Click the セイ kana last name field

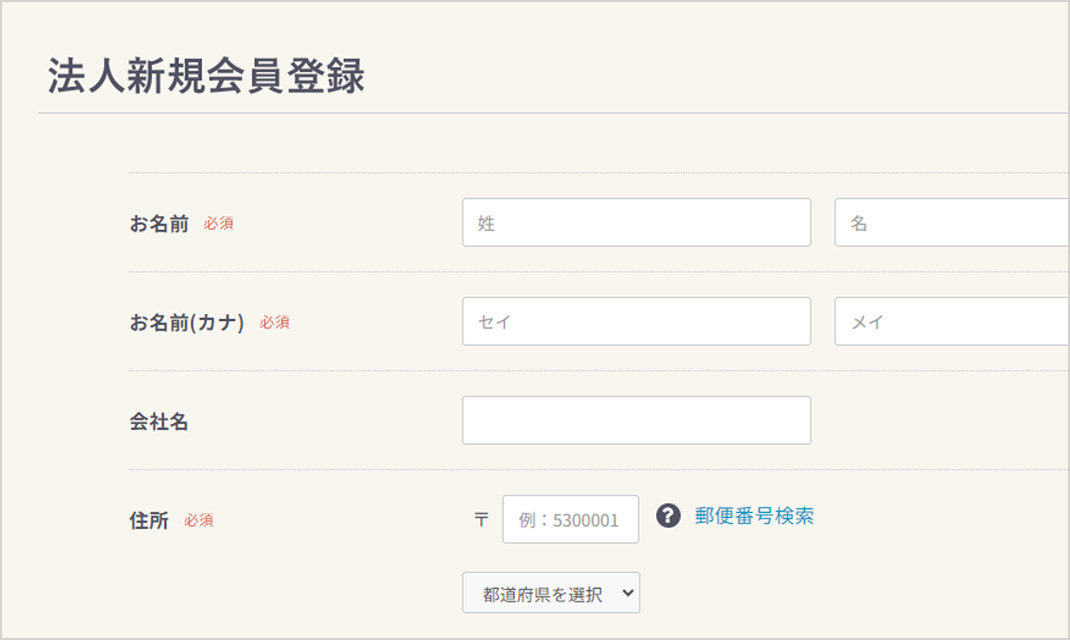636,321
